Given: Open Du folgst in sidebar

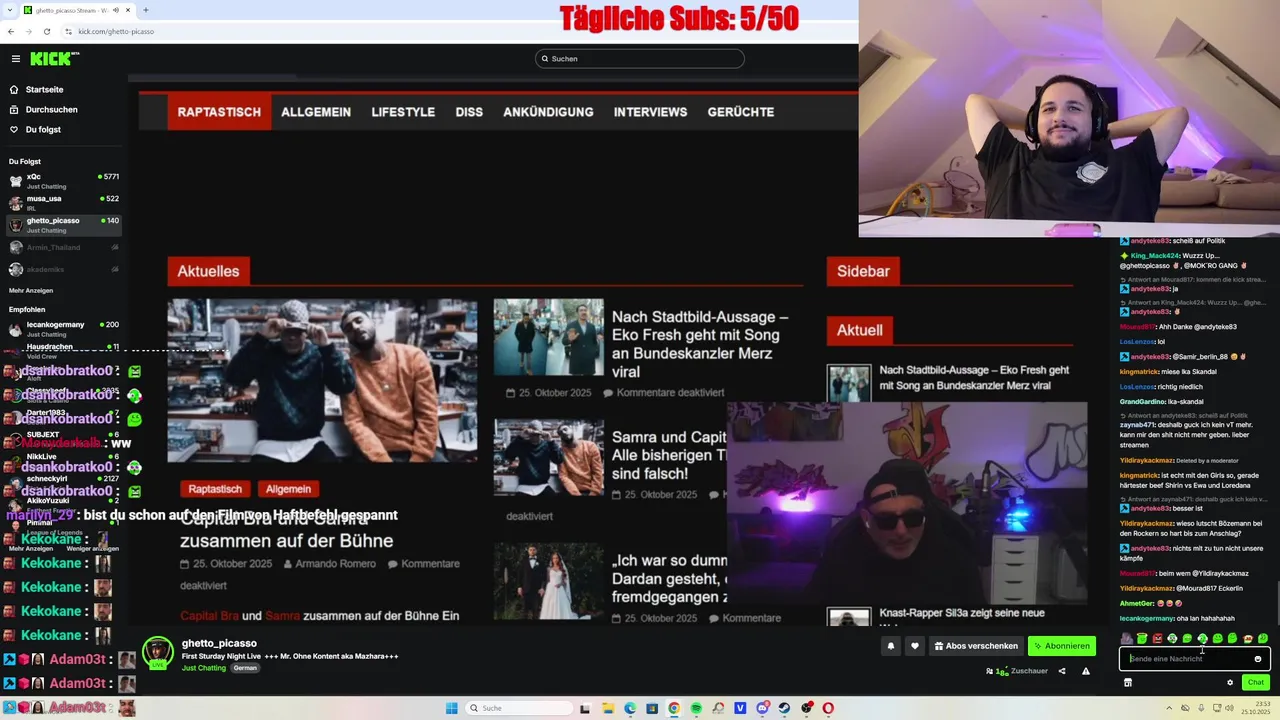Looking at the screenshot, I should (x=34, y=129).
